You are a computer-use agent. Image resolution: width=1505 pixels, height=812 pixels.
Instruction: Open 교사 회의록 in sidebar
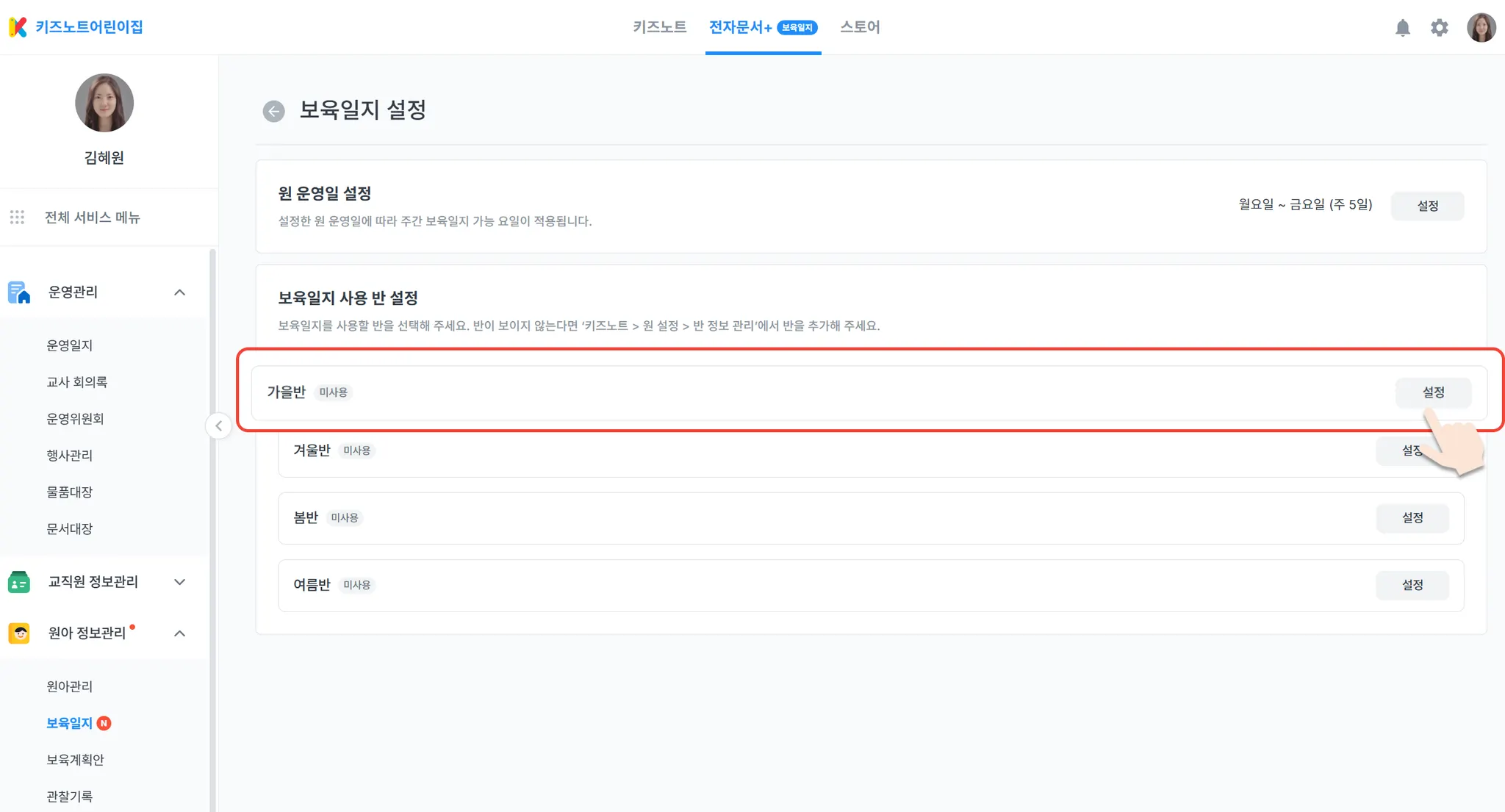click(x=76, y=382)
